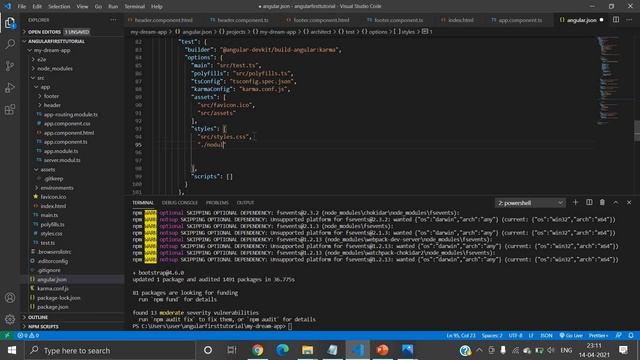The width and height of the screenshot is (640, 360).
Task: Click the Ln 95 cursor position indicator
Action: [461, 335]
